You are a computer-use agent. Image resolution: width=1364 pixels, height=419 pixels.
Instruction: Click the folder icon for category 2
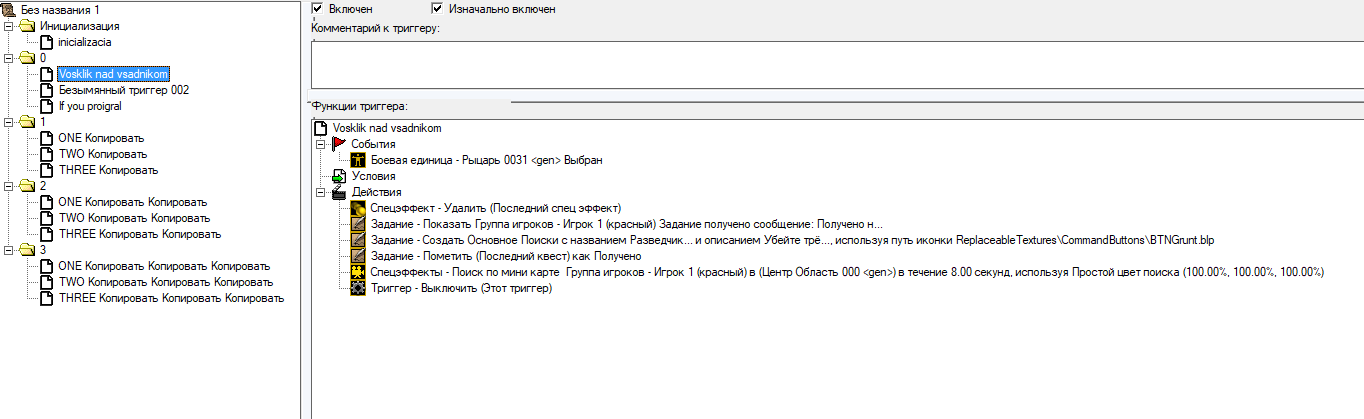tap(28, 185)
